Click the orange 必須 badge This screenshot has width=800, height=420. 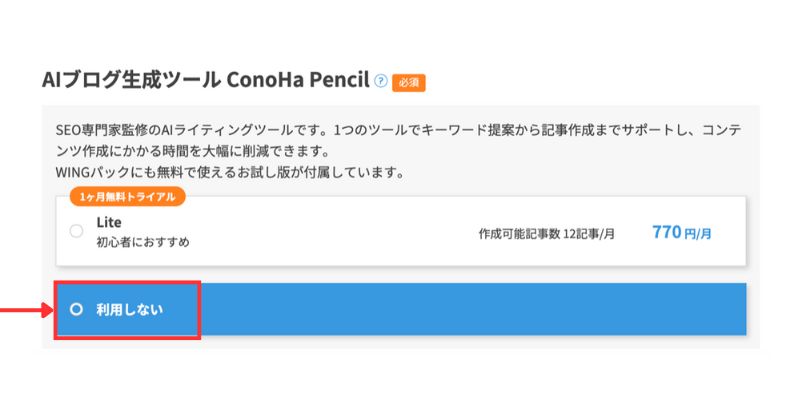tap(409, 82)
